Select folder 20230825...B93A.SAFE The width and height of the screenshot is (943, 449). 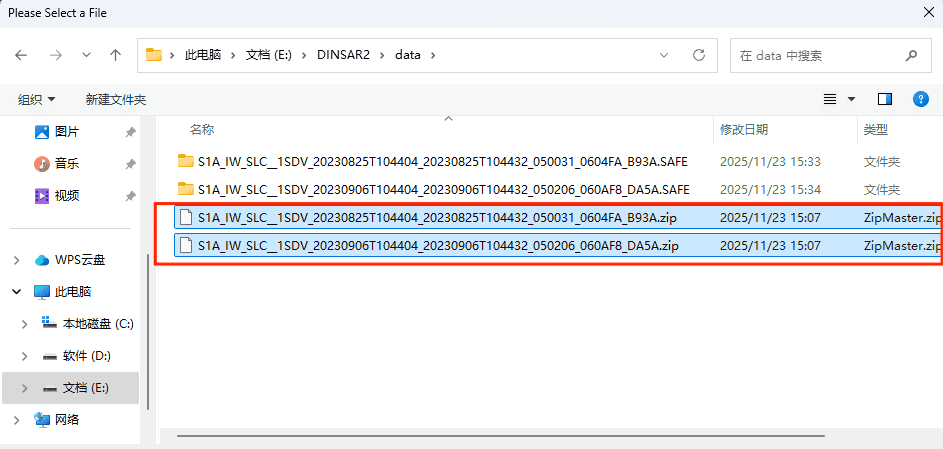point(443,162)
